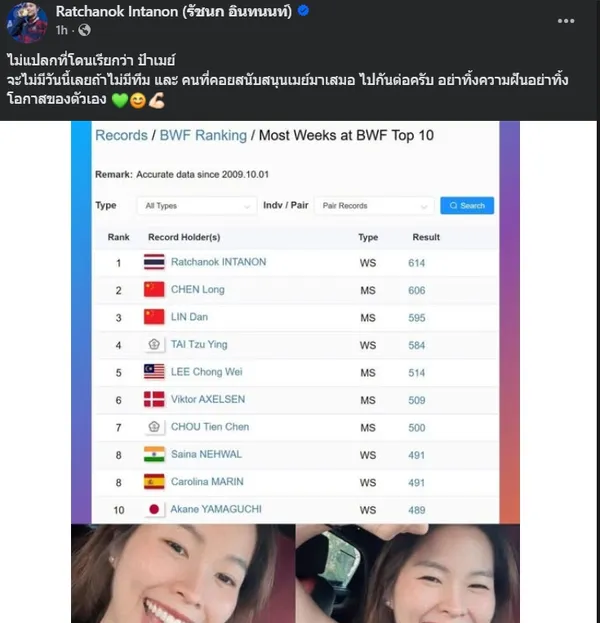Open CHEN Long player link
Screen dimensions: 600x623
click(197, 290)
